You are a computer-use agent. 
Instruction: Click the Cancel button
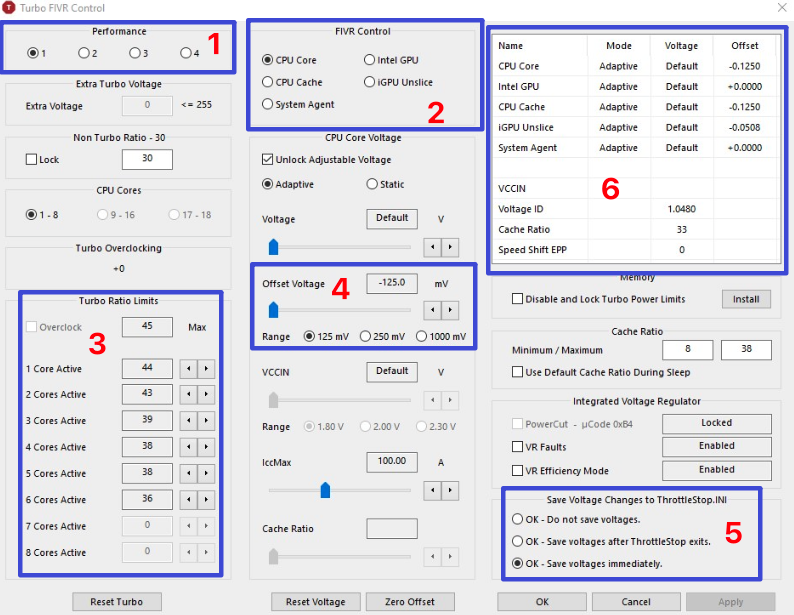636,601
